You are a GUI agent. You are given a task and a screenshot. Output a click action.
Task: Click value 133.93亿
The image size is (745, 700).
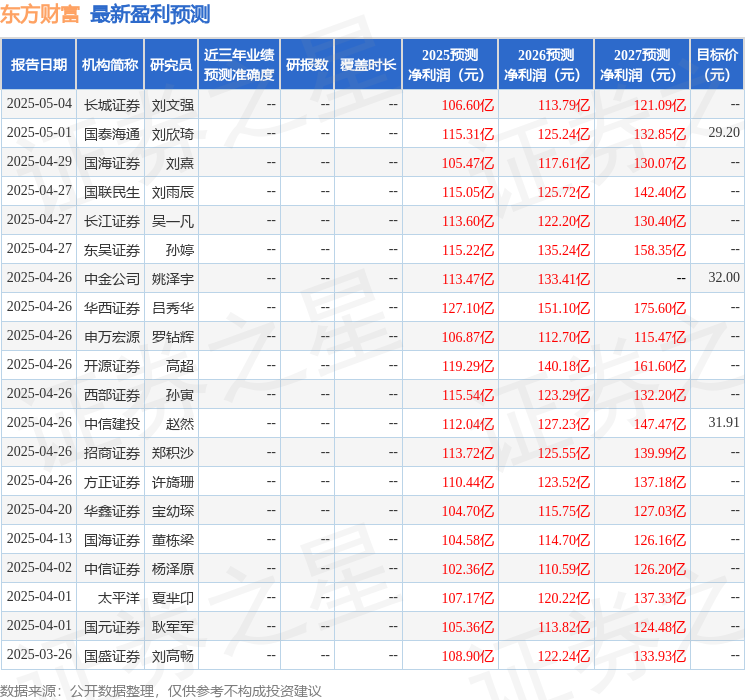[660, 656]
